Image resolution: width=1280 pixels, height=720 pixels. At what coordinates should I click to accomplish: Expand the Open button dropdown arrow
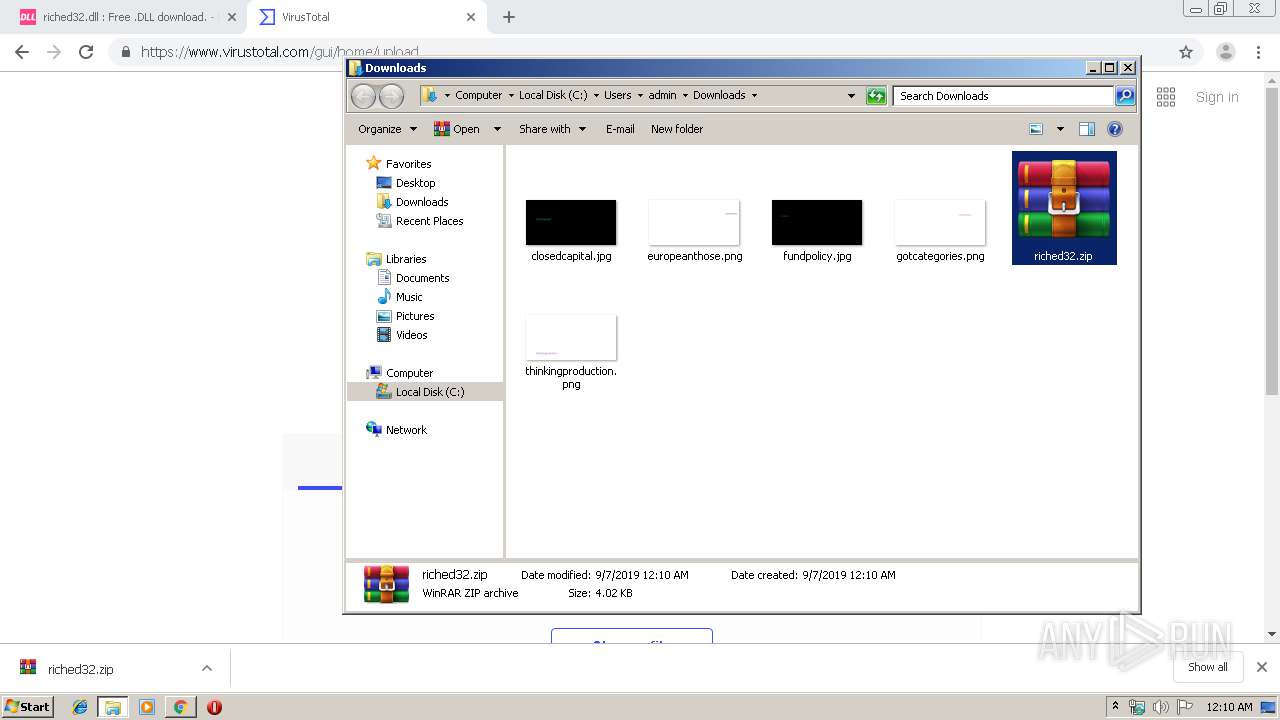point(497,129)
